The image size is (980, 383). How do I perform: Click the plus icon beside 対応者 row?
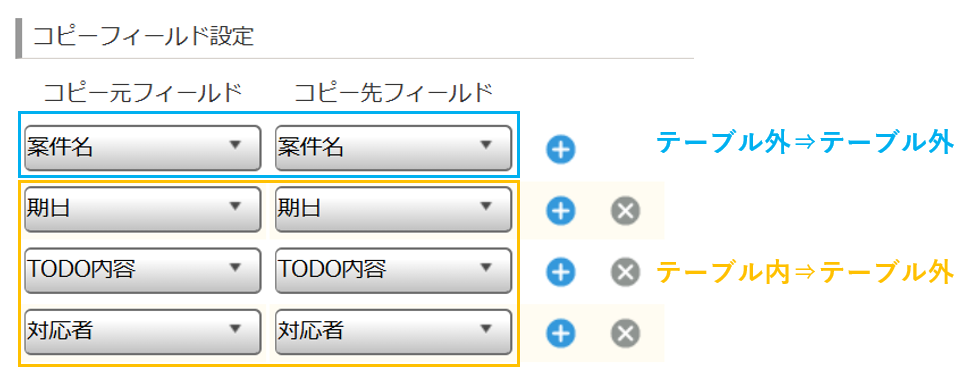pyautogui.click(x=561, y=332)
